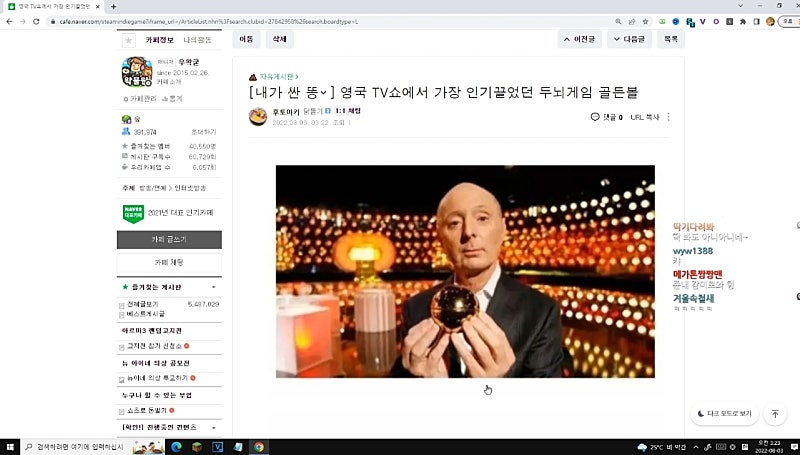Expand the 진행중인 컨텐츠 section arrow
This screenshot has height=455, width=800.
point(213,427)
